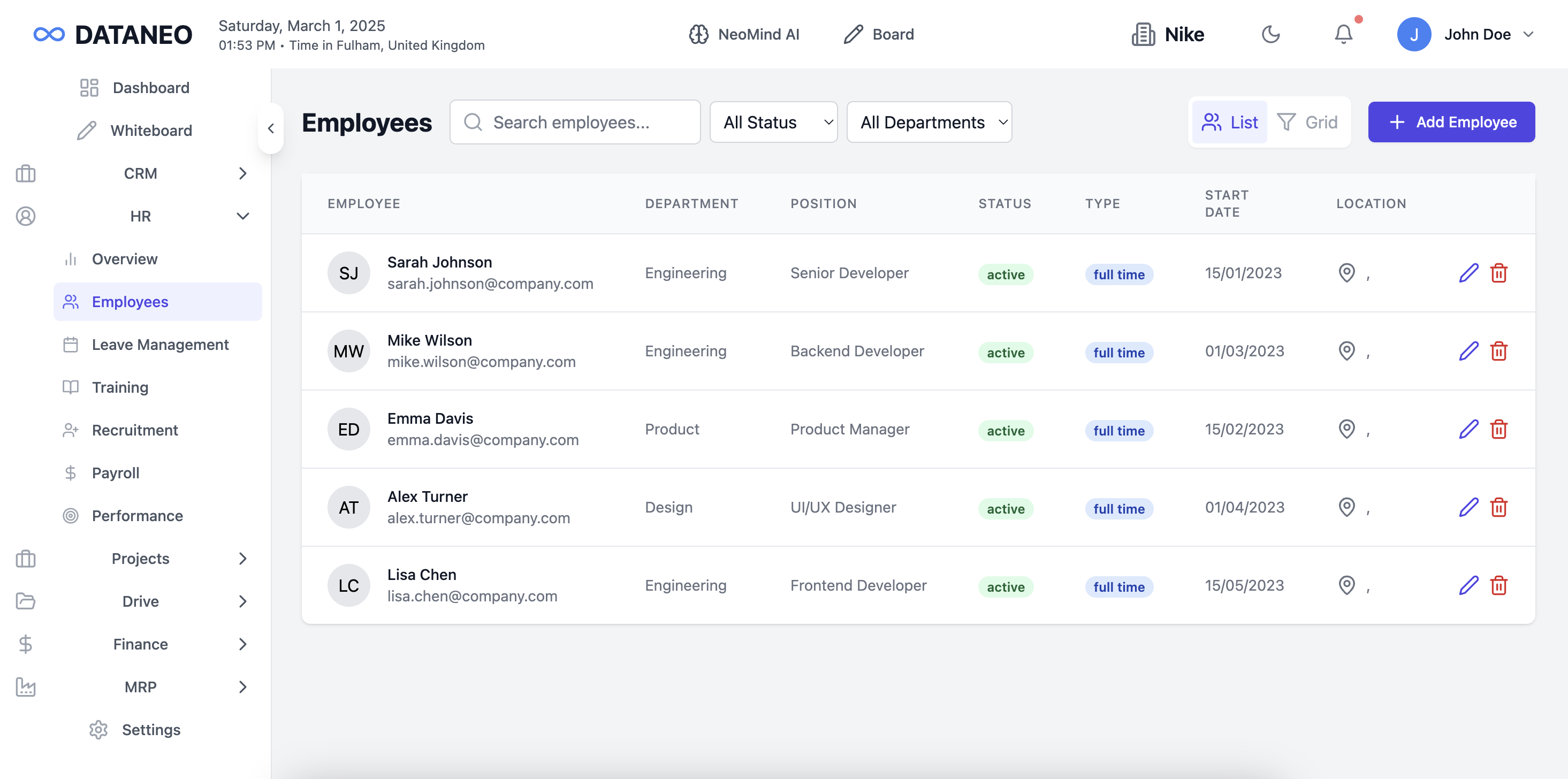
Task: Open the notifications bell
Action: click(1343, 34)
